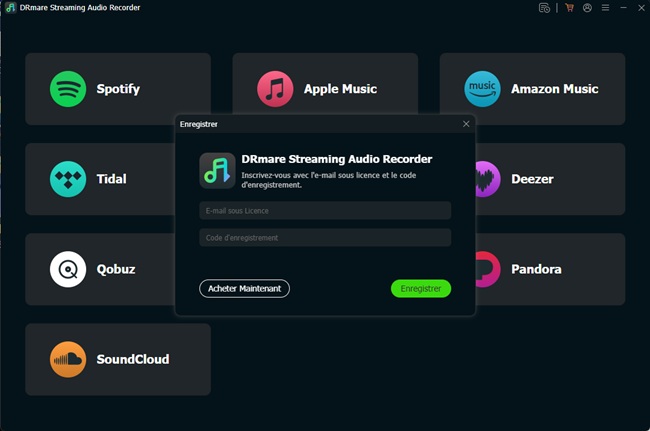650x431 pixels.
Task: Select the Pandora label text
Action: [536, 269]
